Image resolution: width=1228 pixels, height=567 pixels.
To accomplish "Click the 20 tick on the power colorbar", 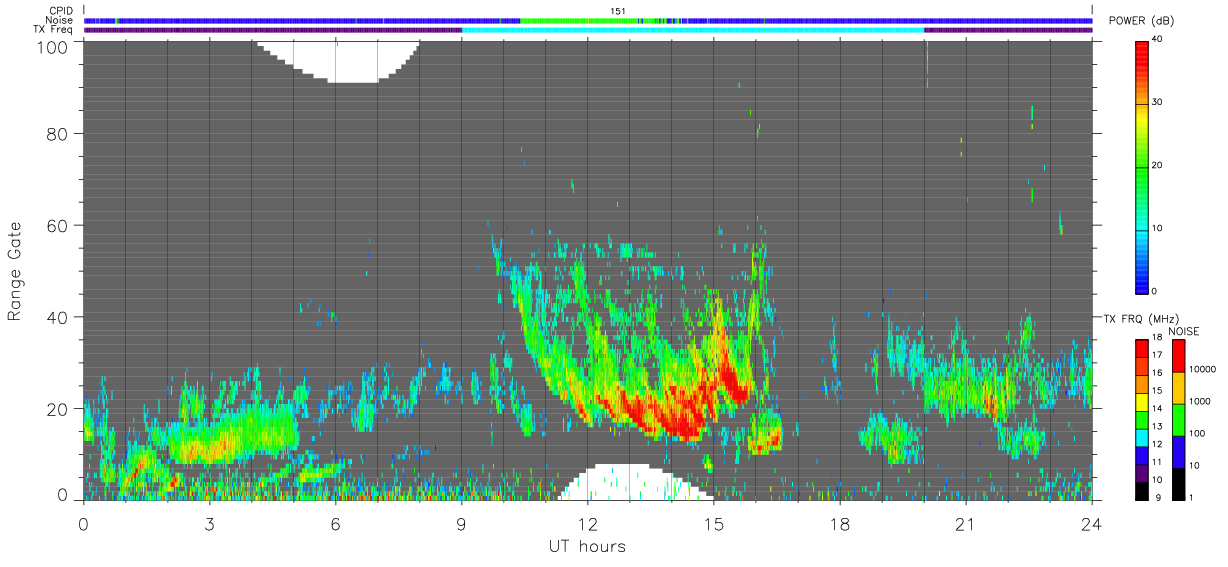I will coord(1156,165).
